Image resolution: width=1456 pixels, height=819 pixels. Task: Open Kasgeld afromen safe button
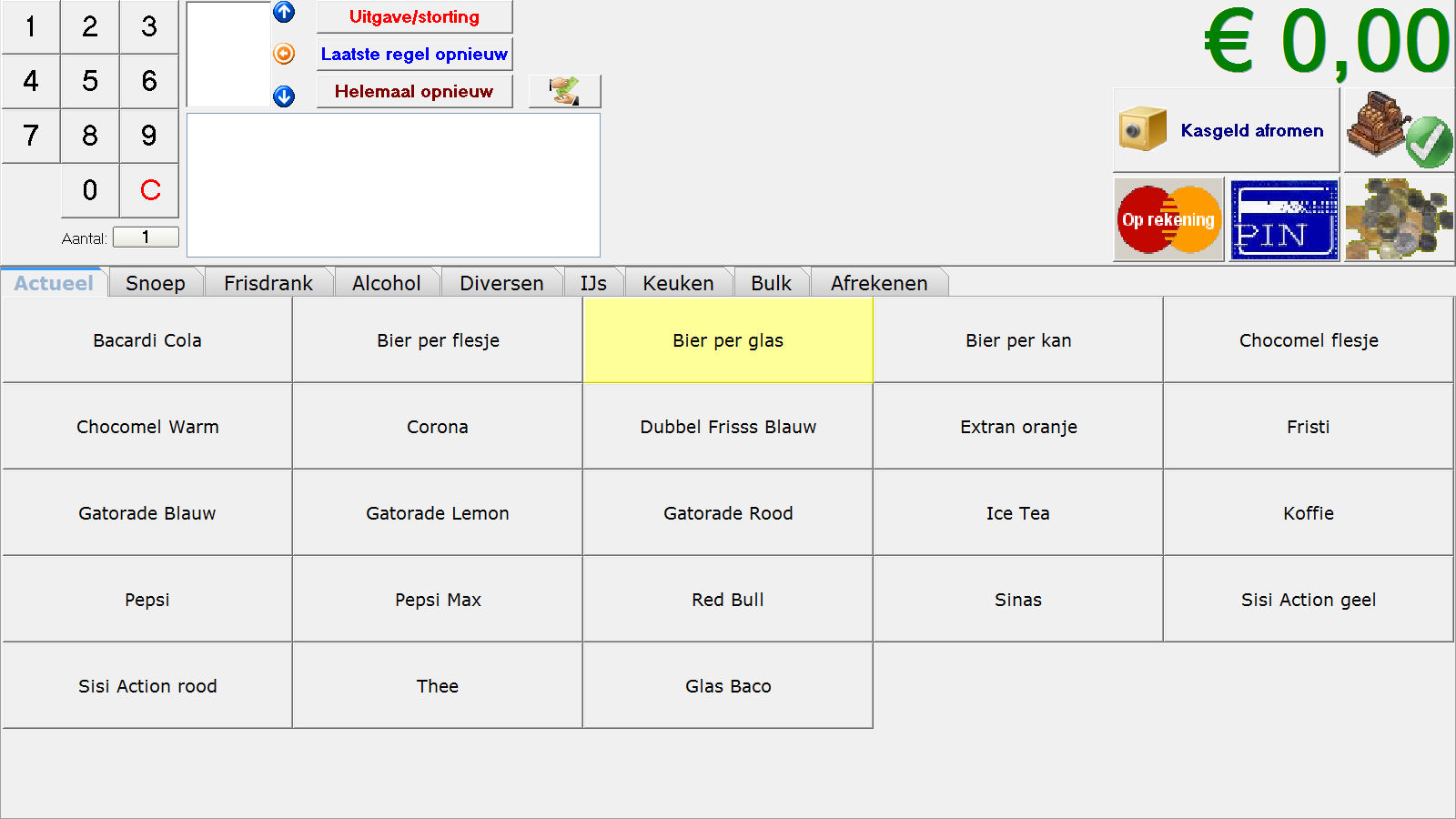[1226, 130]
